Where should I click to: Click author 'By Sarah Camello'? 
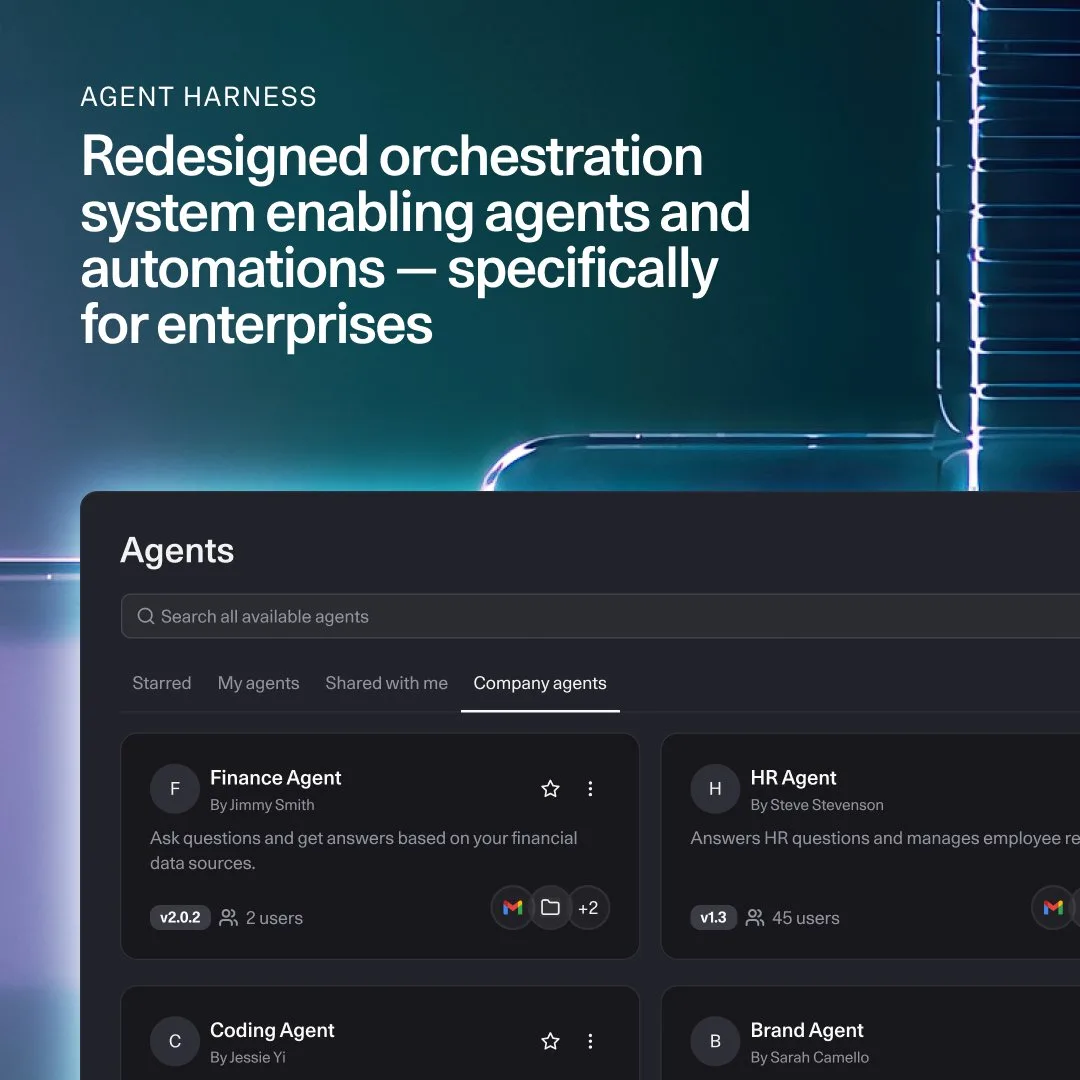point(809,1057)
